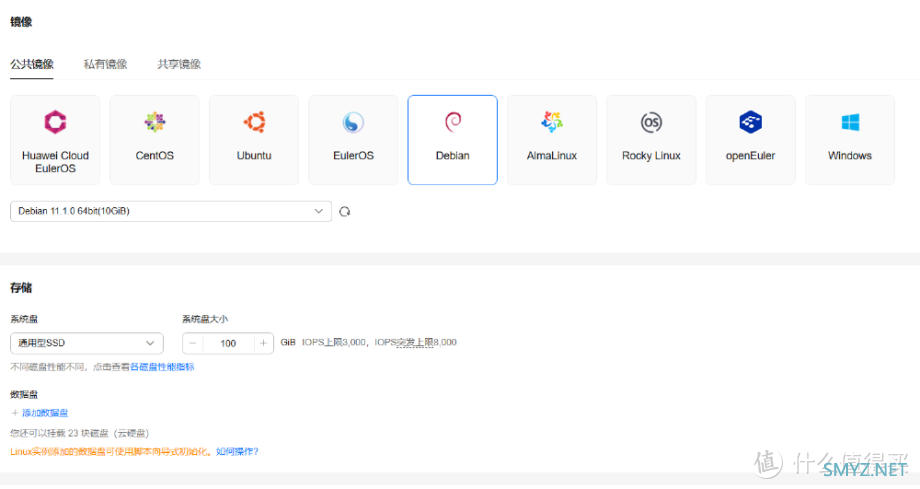Open the 如何操作? help link
This screenshot has height=489, width=920.
click(x=237, y=451)
